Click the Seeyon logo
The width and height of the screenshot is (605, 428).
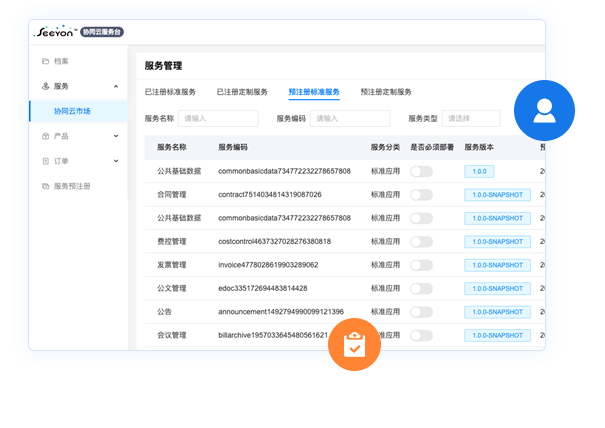click(x=56, y=32)
